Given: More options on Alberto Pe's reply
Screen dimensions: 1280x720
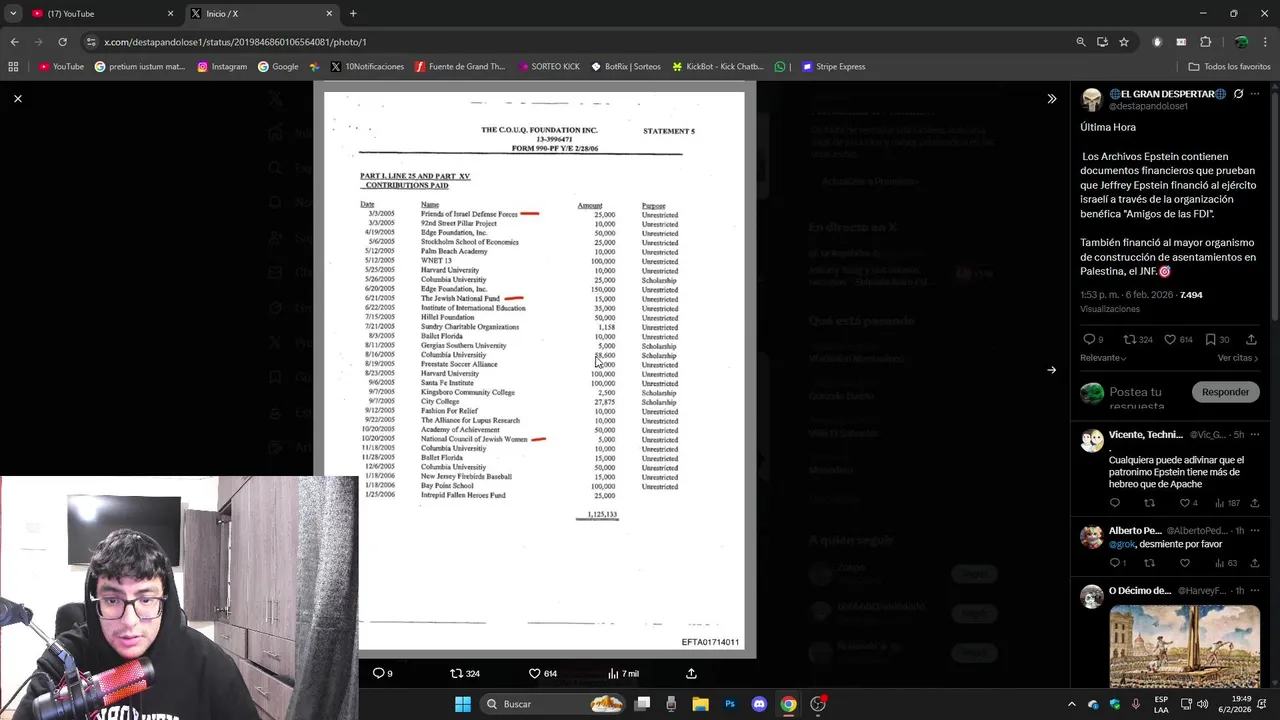Looking at the screenshot, I should (x=1255, y=531).
